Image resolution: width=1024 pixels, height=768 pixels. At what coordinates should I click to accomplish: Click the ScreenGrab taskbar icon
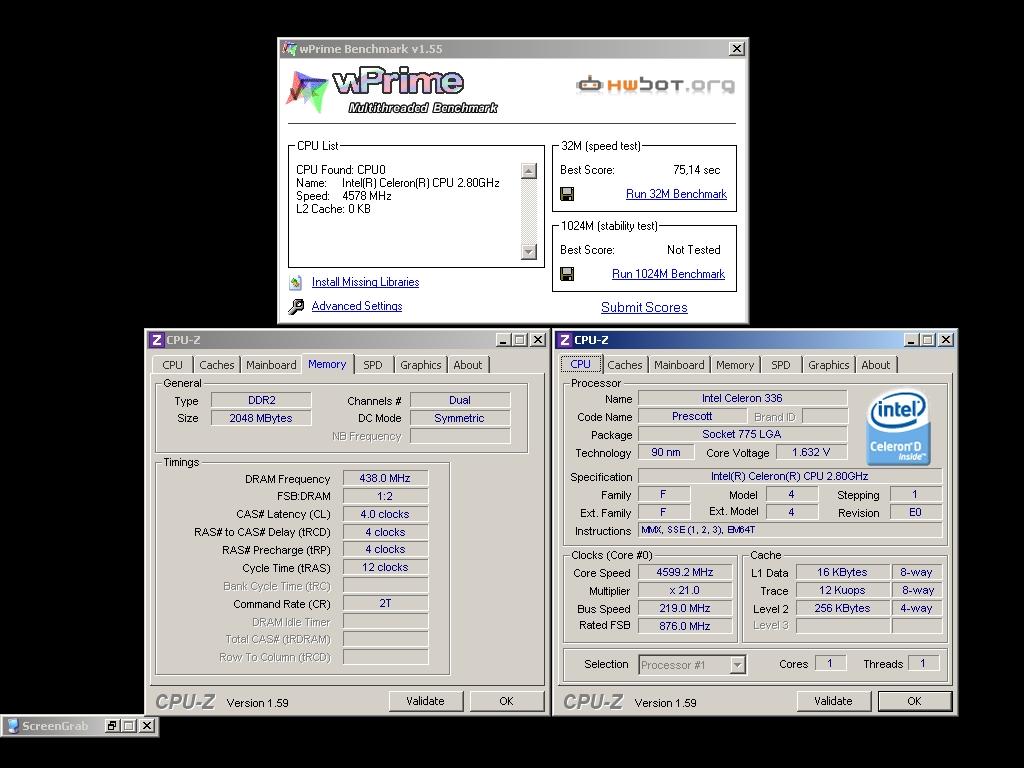coord(12,726)
